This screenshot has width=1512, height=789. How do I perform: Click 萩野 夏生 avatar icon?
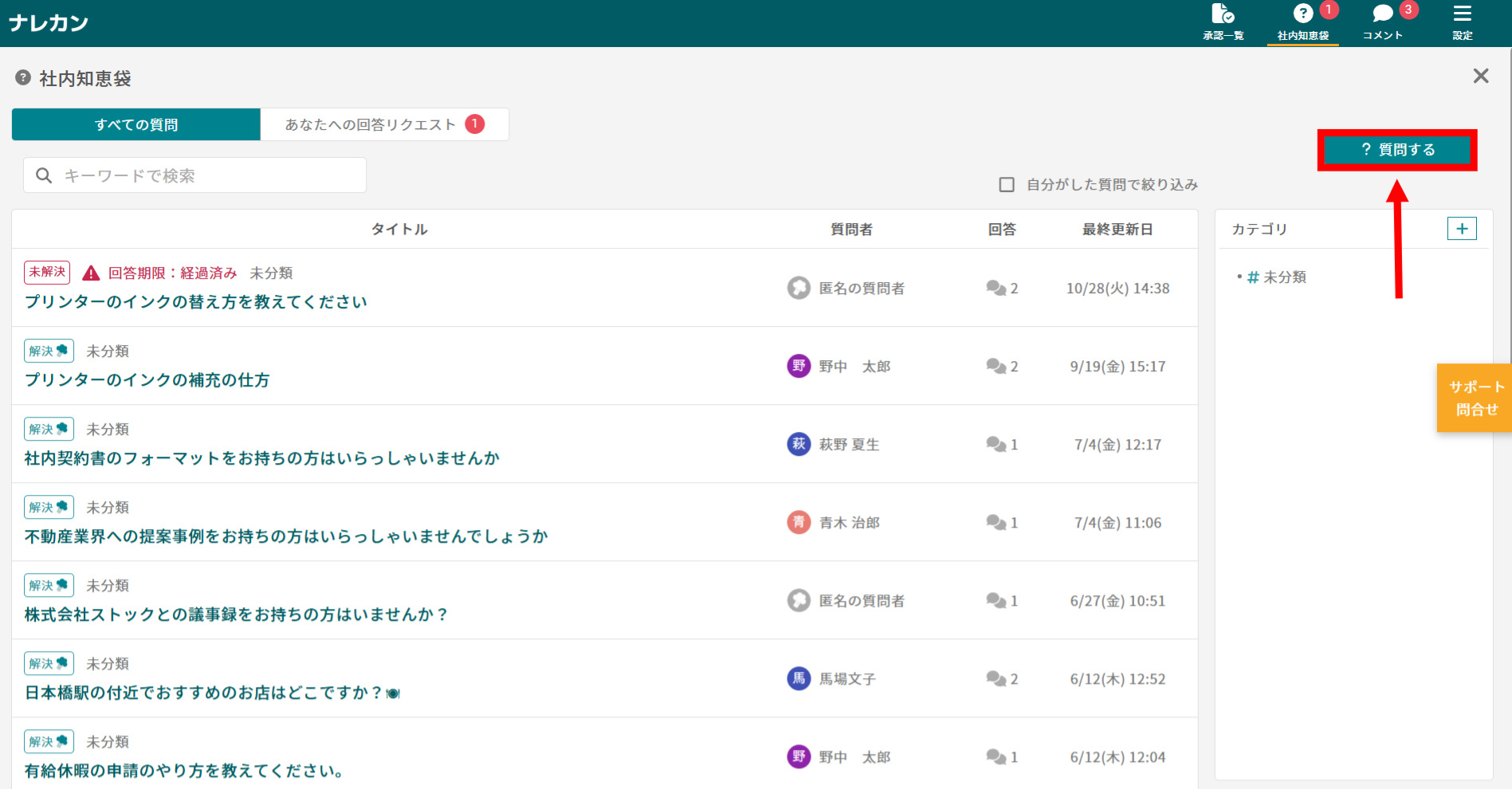click(799, 444)
